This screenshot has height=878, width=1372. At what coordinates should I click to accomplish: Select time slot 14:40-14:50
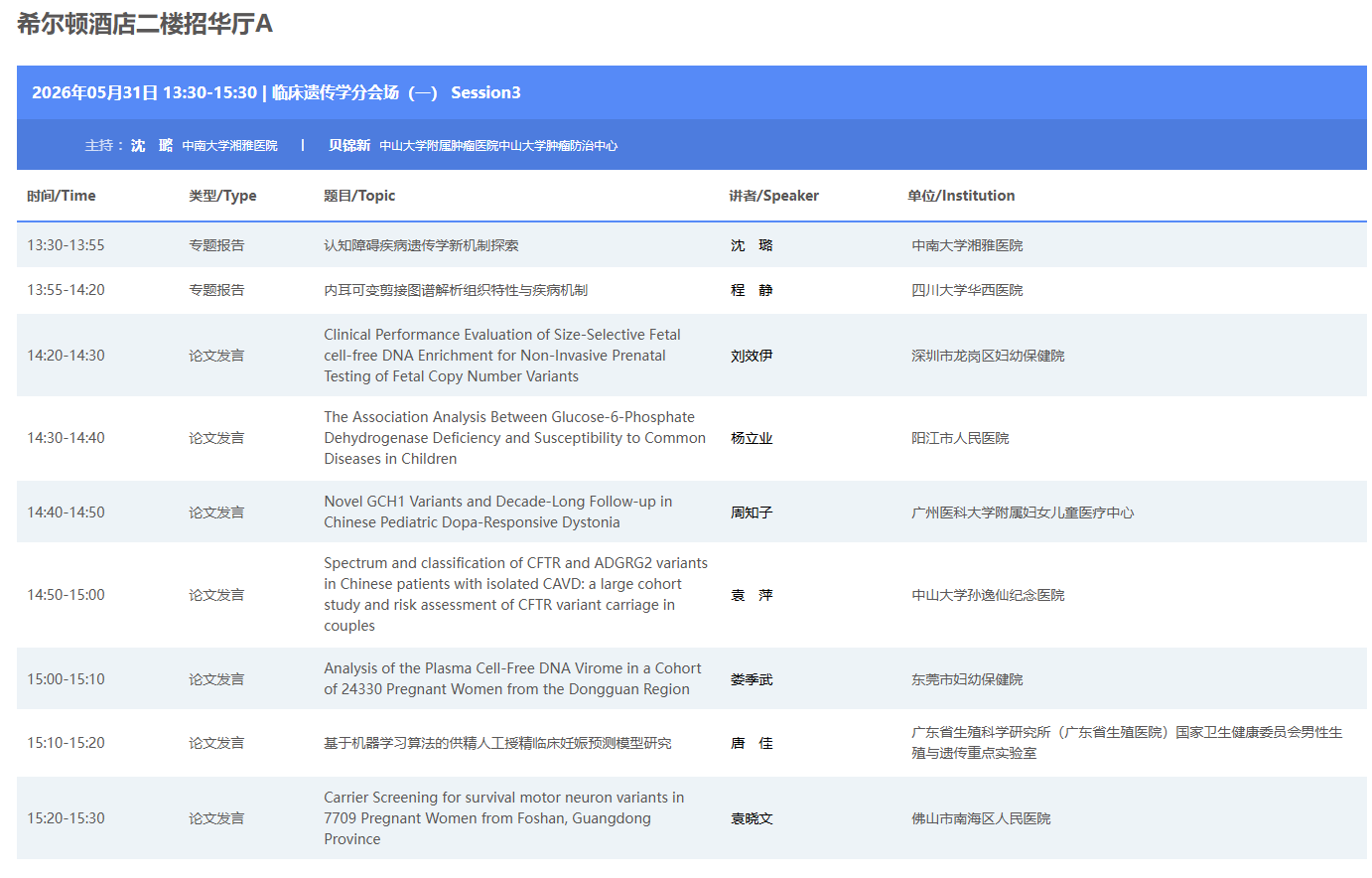click(x=66, y=512)
